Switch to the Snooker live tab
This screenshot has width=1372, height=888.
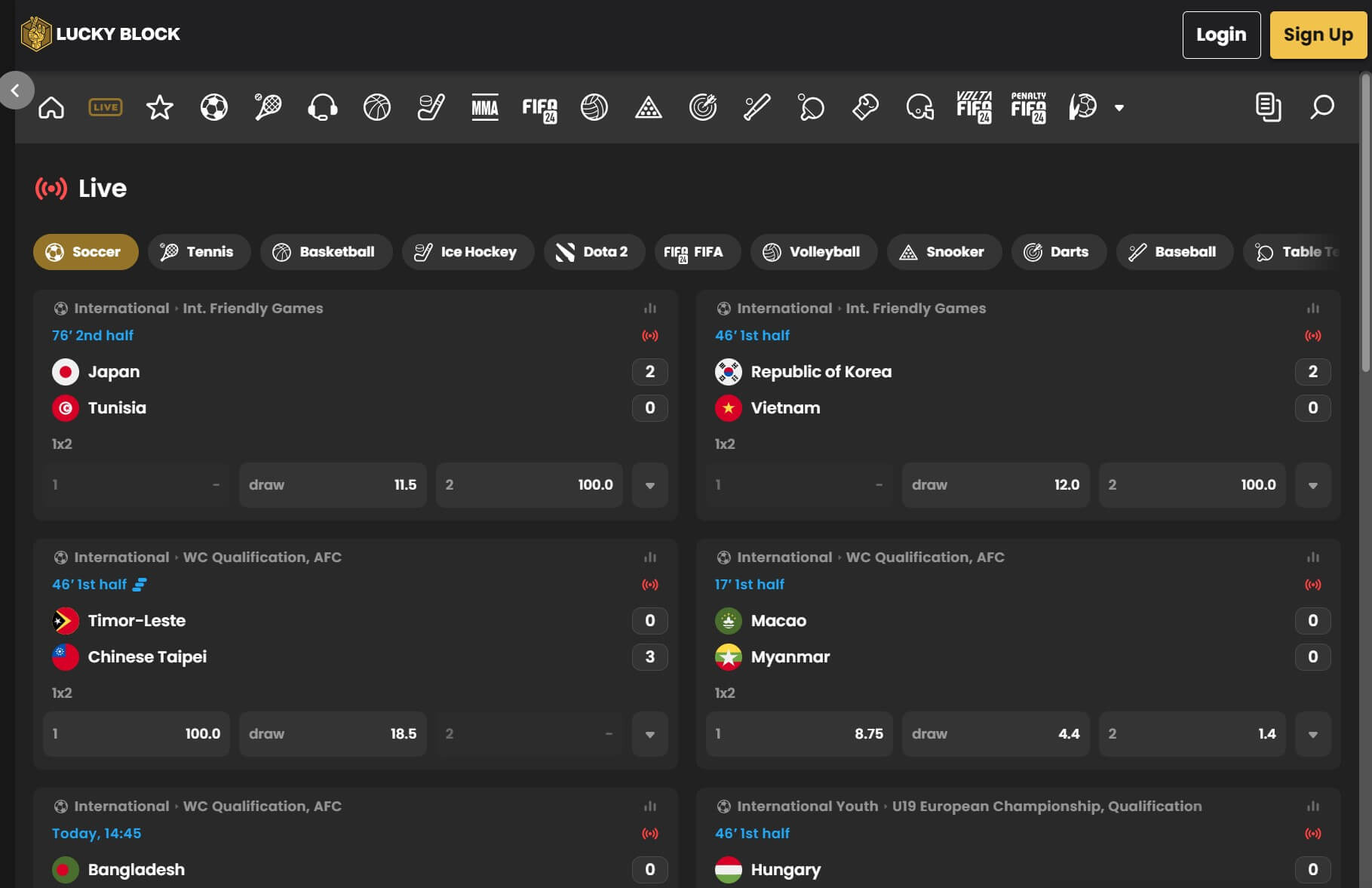(x=944, y=252)
